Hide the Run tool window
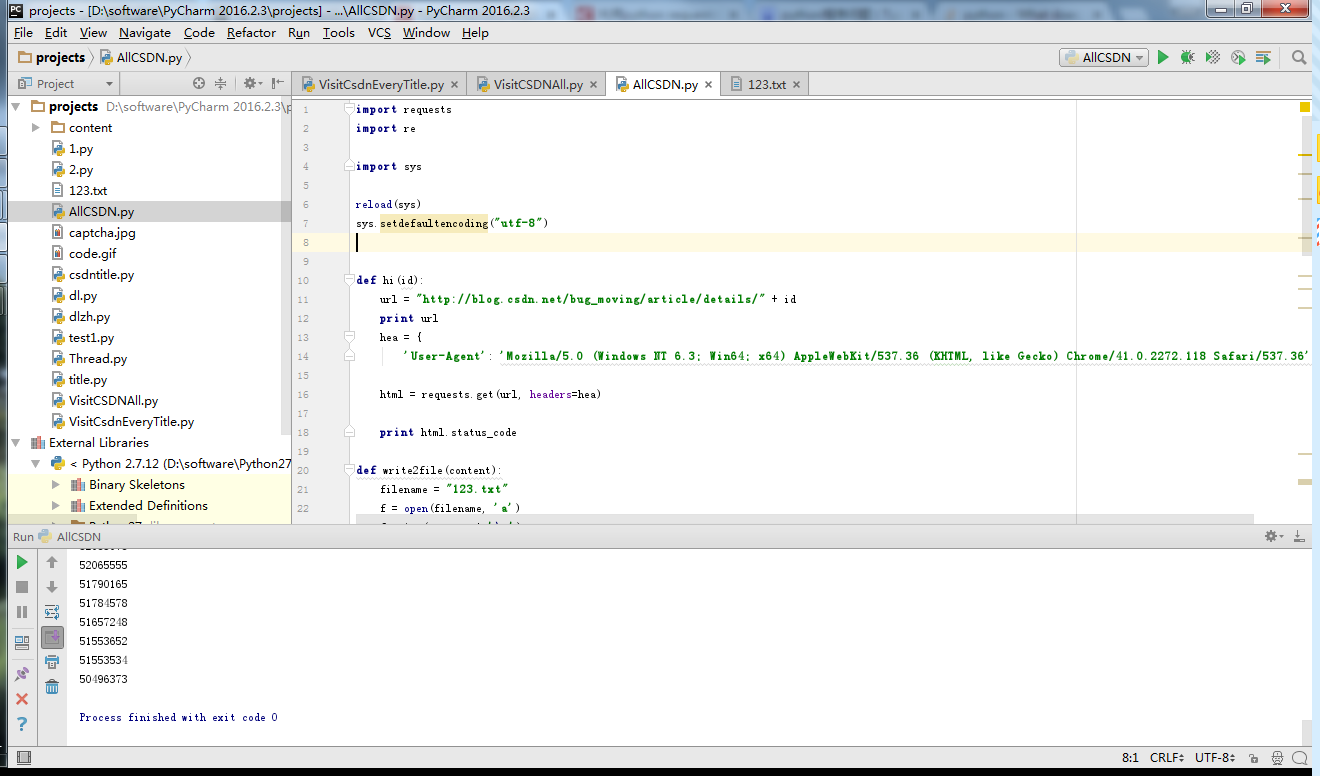1320x776 pixels. [x=1298, y=537]
